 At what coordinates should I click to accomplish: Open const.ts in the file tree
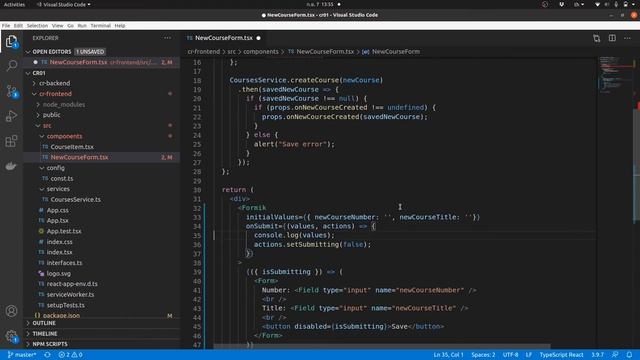[x=62, y=178]
